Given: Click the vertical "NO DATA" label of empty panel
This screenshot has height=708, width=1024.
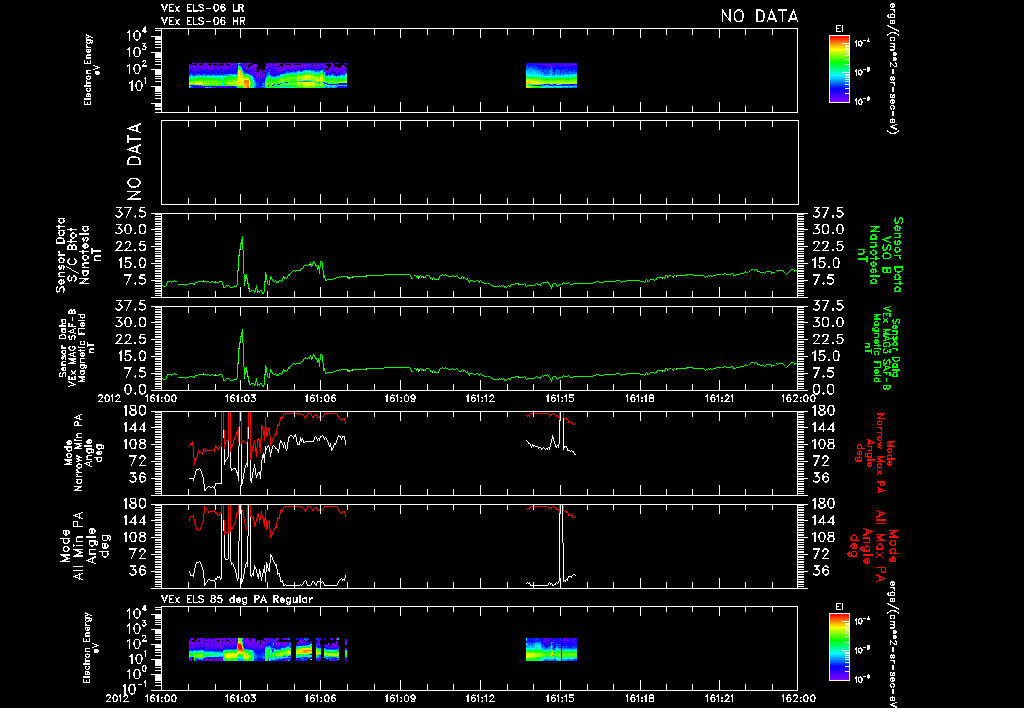Looking at the screenshot, I should coord(134,161).
